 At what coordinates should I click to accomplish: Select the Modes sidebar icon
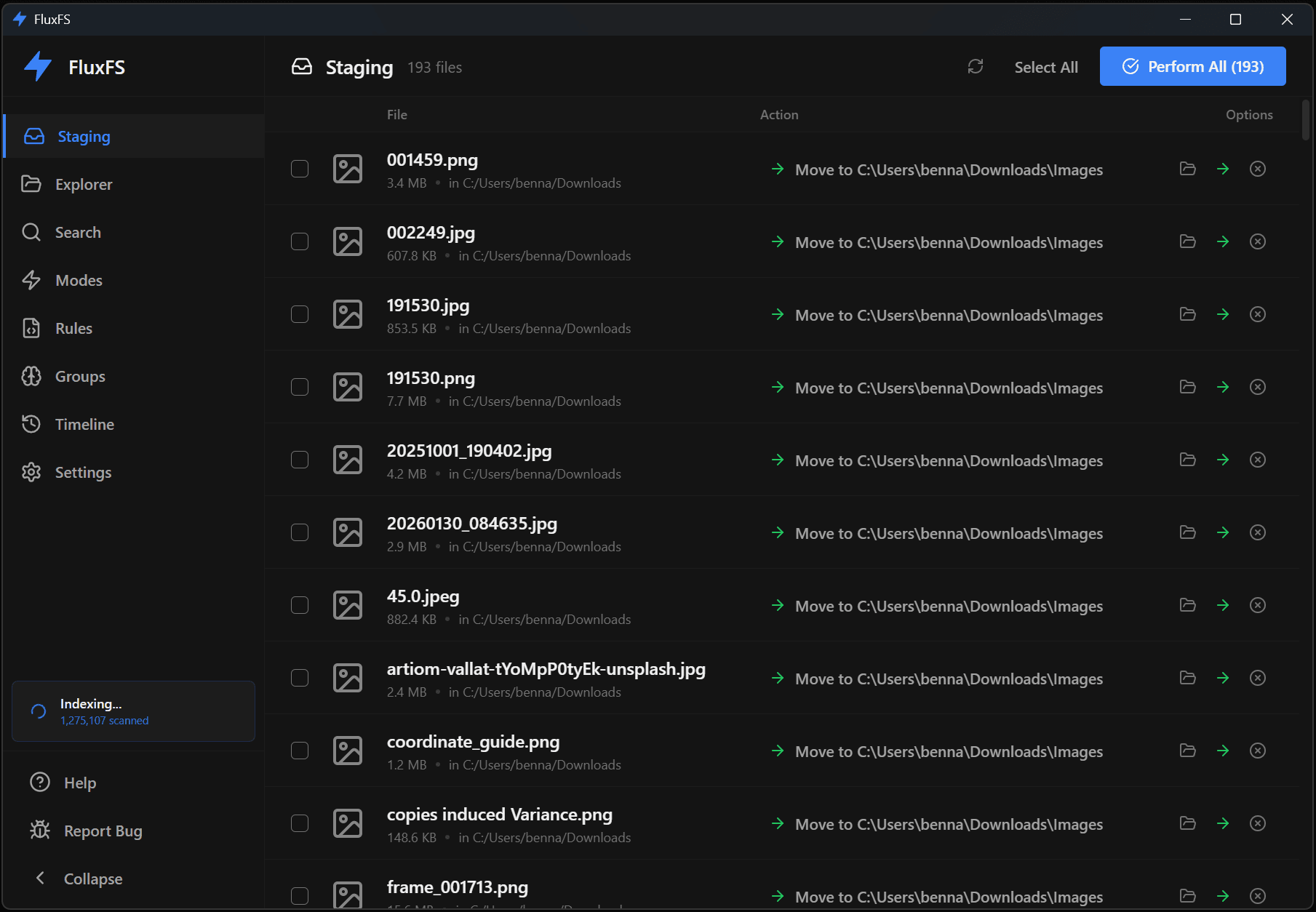click(x=32, y=280)
